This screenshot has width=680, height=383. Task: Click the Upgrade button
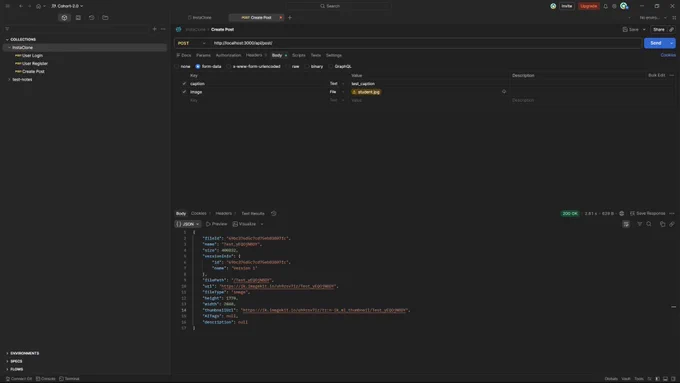(588, 6)
